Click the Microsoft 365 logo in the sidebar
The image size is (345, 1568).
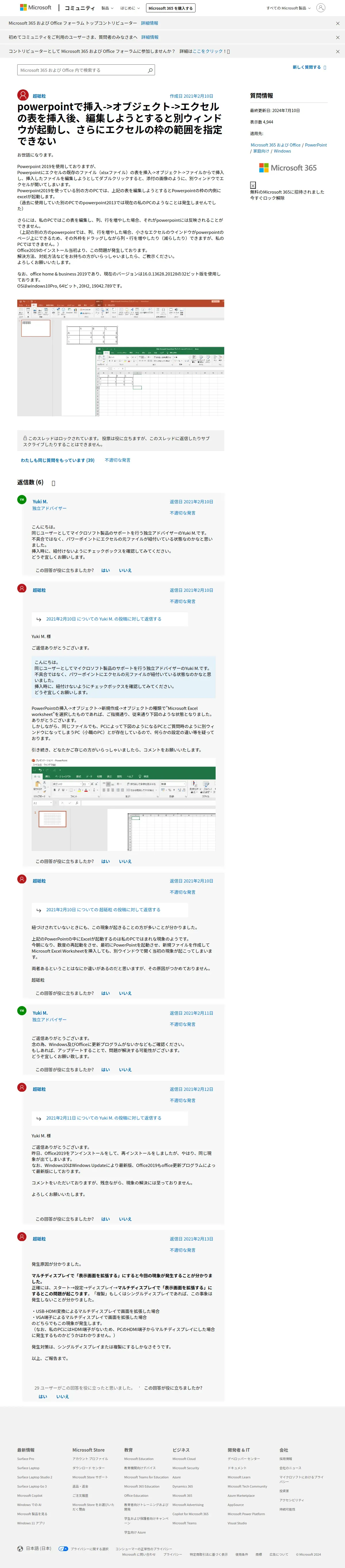point(288,167)
